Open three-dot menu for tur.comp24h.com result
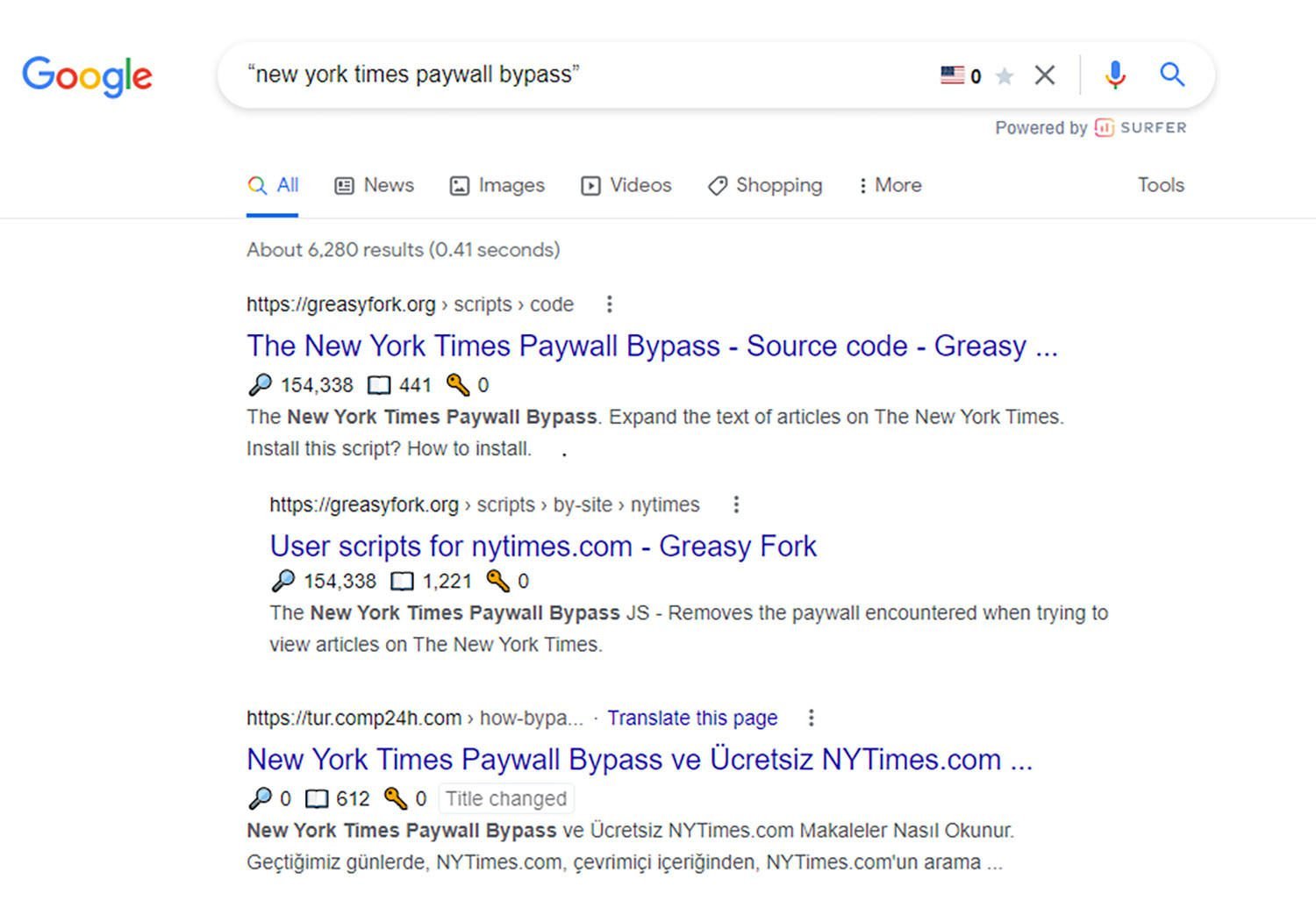This screenshot has height=908, width=1316. (811, 718)
